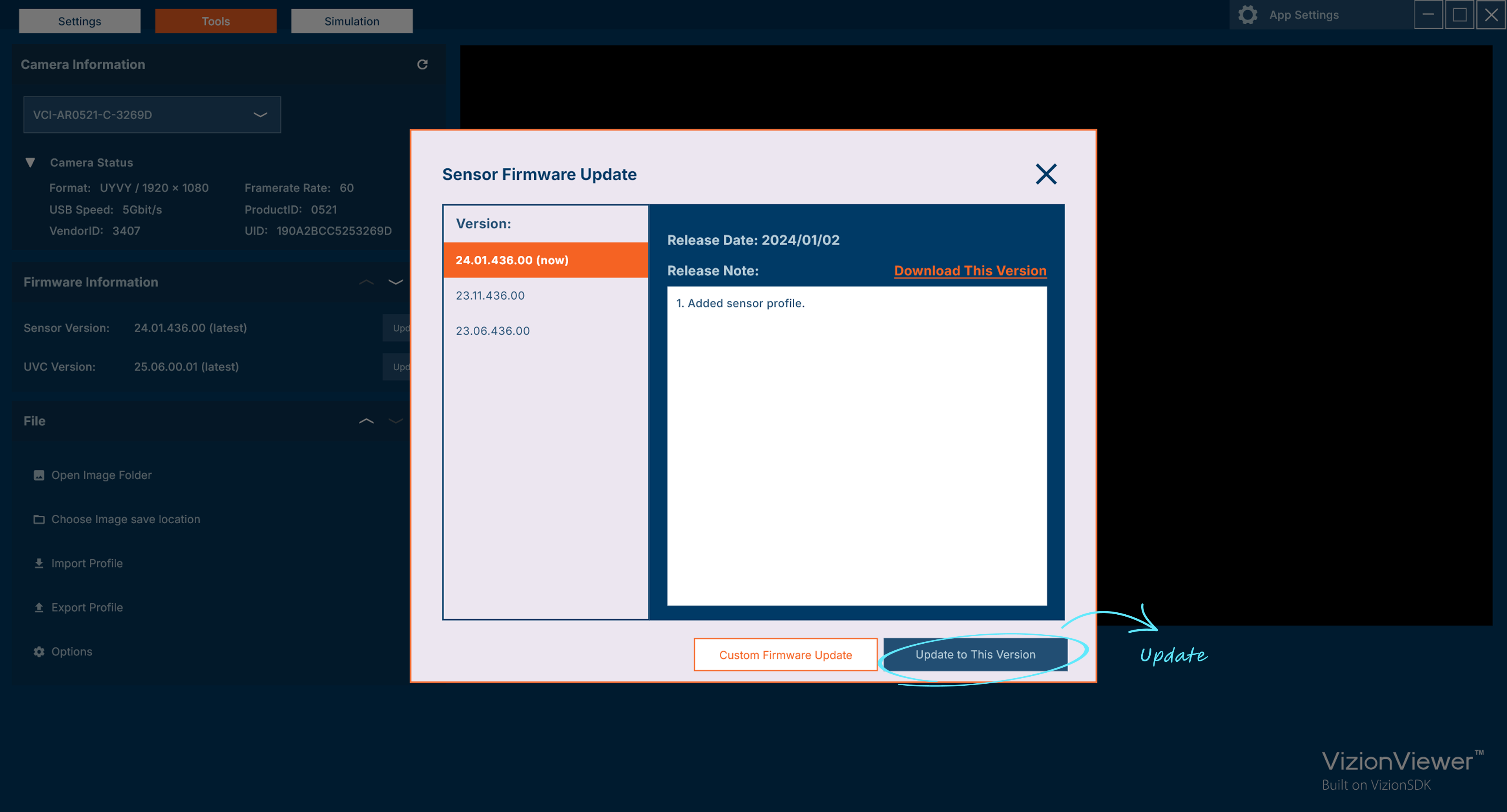Import Profile from file
The height and width of the screenshot is (812, 1507).
coord(86,563)
